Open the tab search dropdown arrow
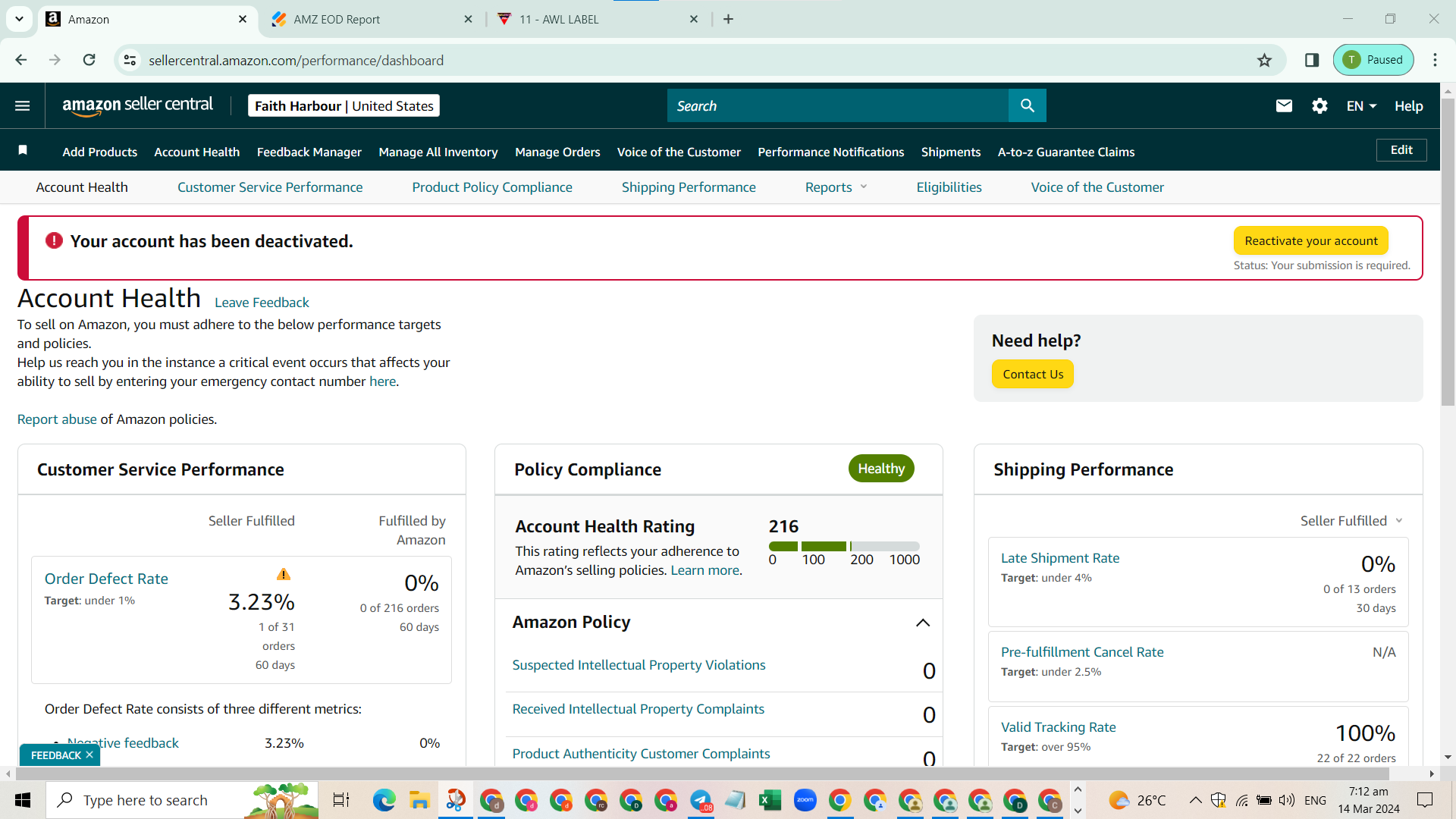1456x819 pixels. tap(19, 19)
